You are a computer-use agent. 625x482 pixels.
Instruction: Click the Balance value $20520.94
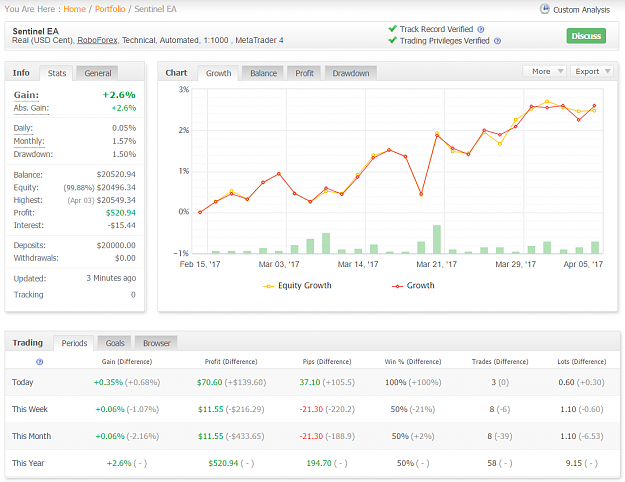tap(116, 175)
